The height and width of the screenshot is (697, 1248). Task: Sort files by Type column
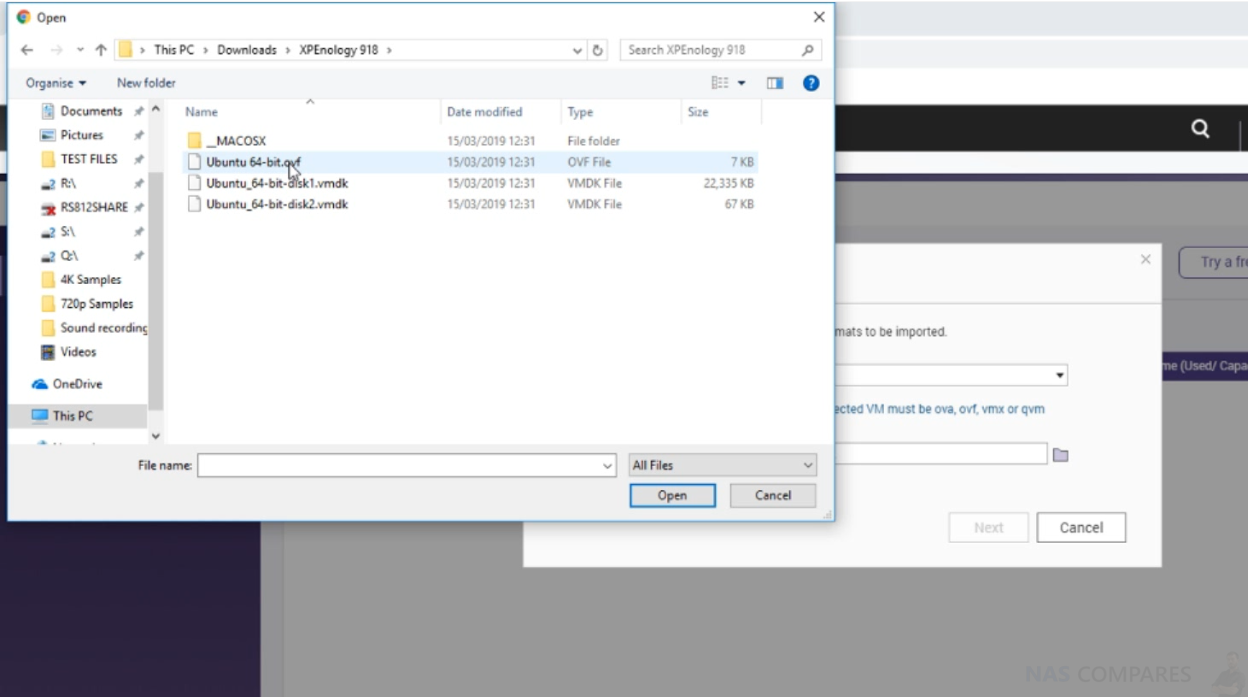tap(580, 112)
